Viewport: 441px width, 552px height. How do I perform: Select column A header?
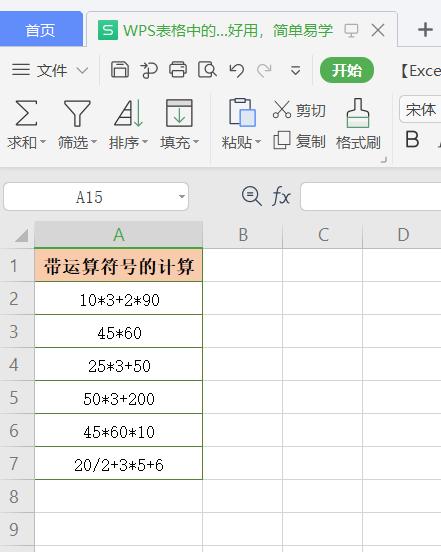pos(119,235)
